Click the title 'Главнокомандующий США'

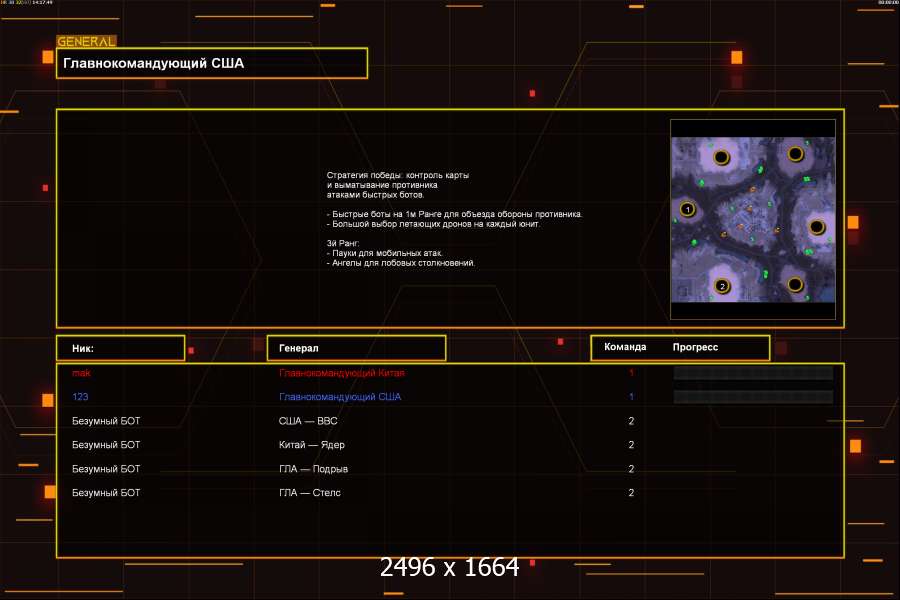click(x=153, y=63)
